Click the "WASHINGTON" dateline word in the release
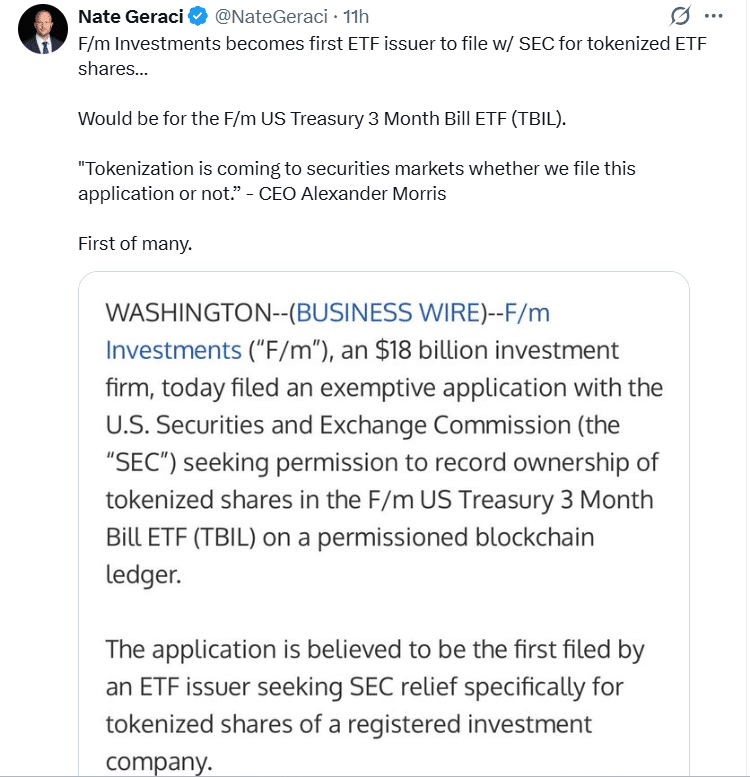Viewport: 750px width, 777px height. (x=189, y=312)
